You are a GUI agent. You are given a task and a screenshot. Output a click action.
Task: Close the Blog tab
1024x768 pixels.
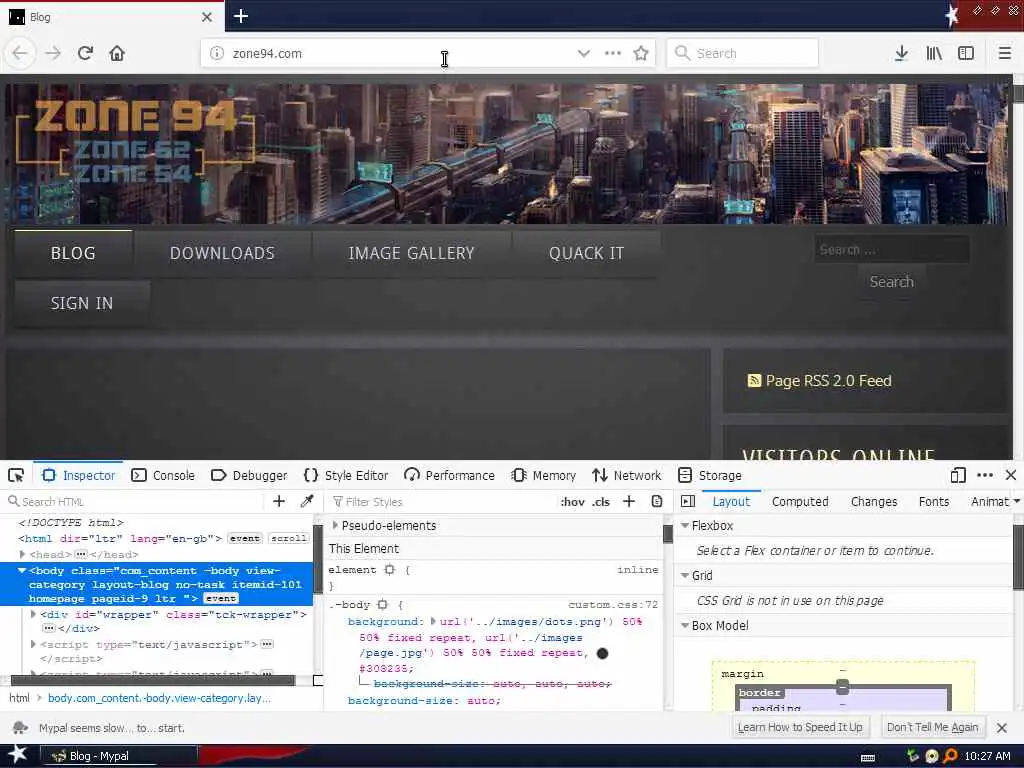tap(207, 17)
